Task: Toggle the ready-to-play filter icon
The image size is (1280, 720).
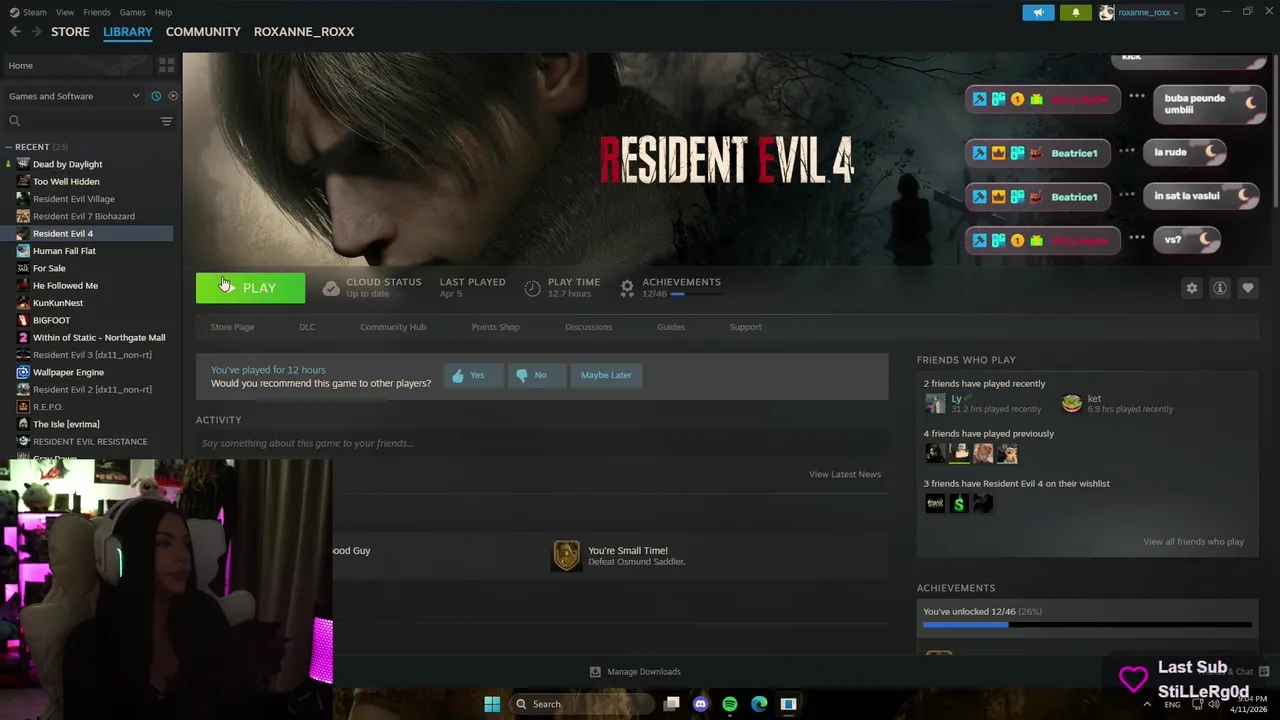Action: (173, 96)
